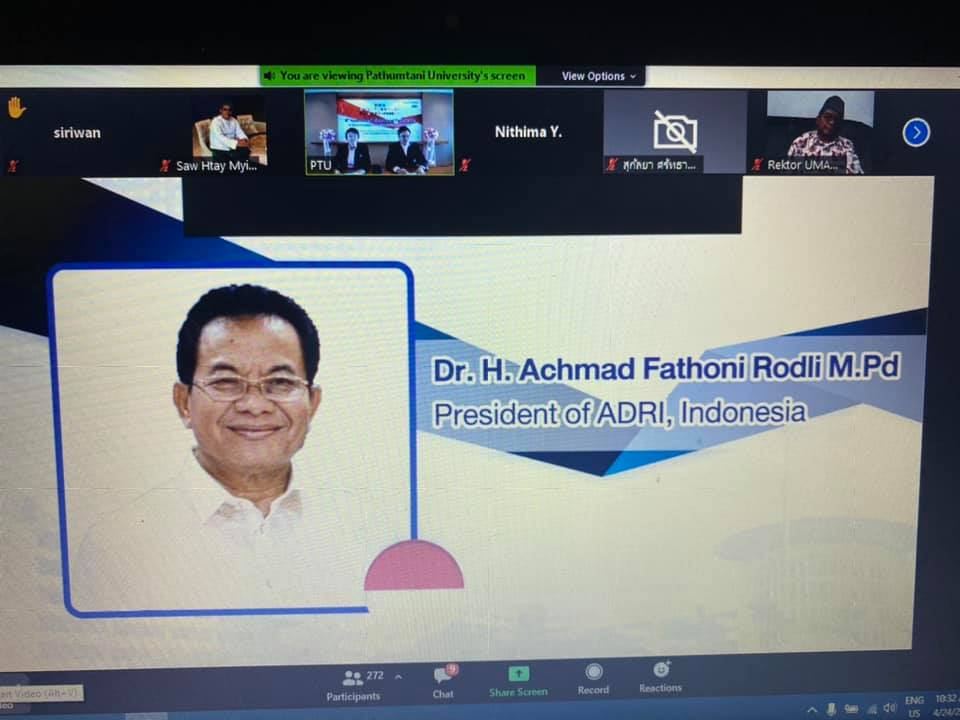
Task: Click the green screen-viewing notification banner
Action: point(400,76)
